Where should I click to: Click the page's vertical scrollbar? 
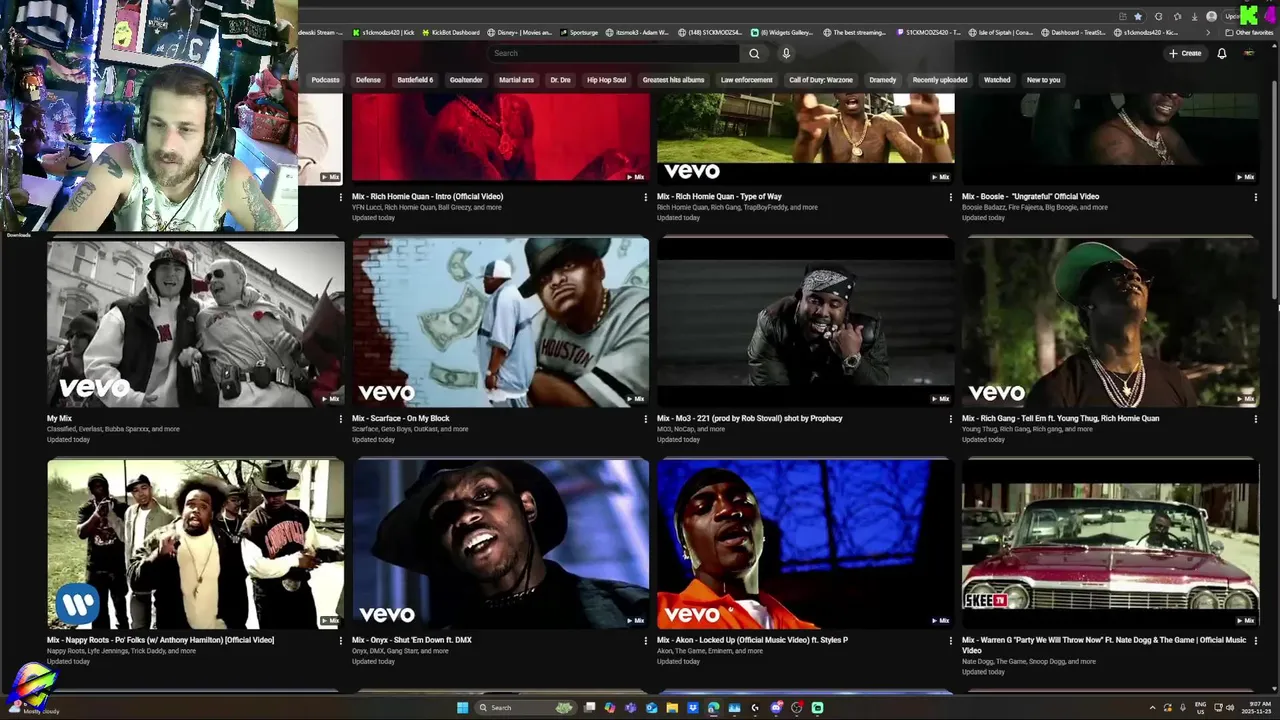coord(1274,190)
